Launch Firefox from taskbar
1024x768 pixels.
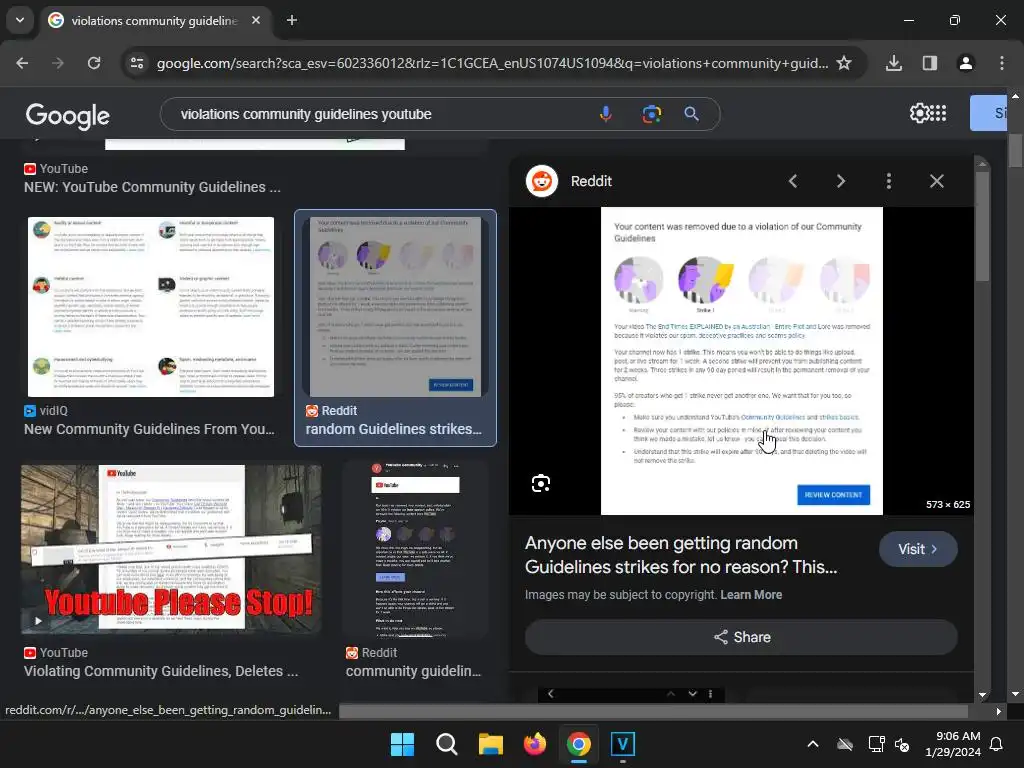tap(535, 744)
